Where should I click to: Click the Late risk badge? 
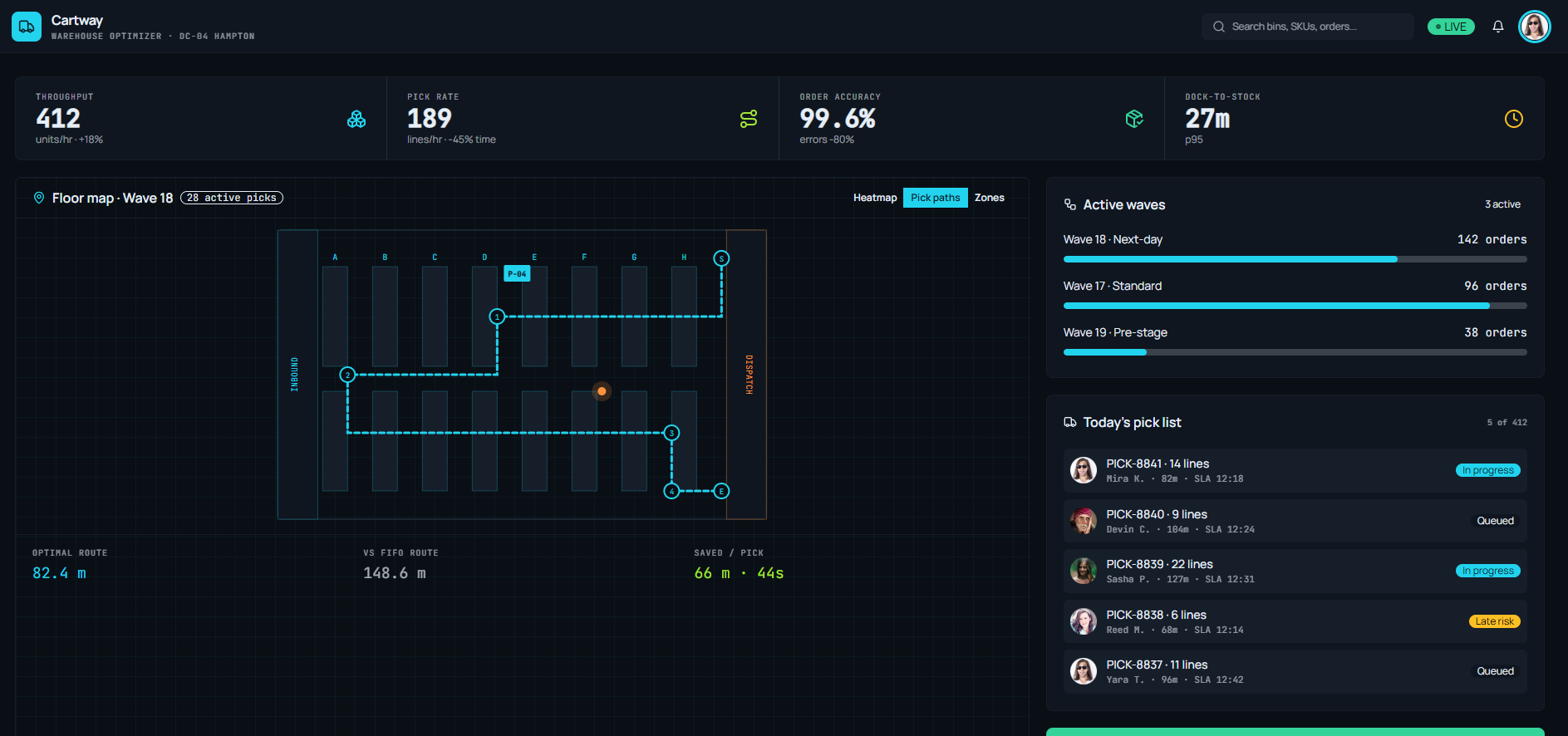pyautogui.click(x=1495, y=621)
